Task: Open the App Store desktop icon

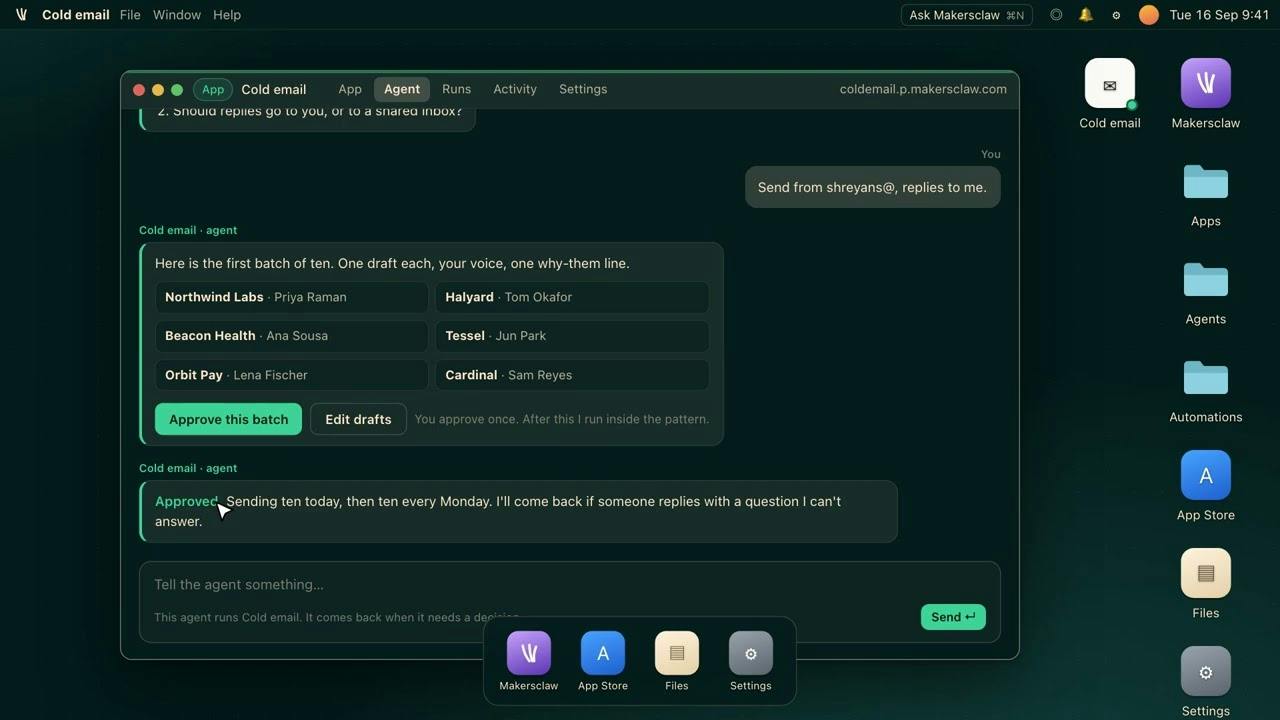Action: coord(1206,486)
